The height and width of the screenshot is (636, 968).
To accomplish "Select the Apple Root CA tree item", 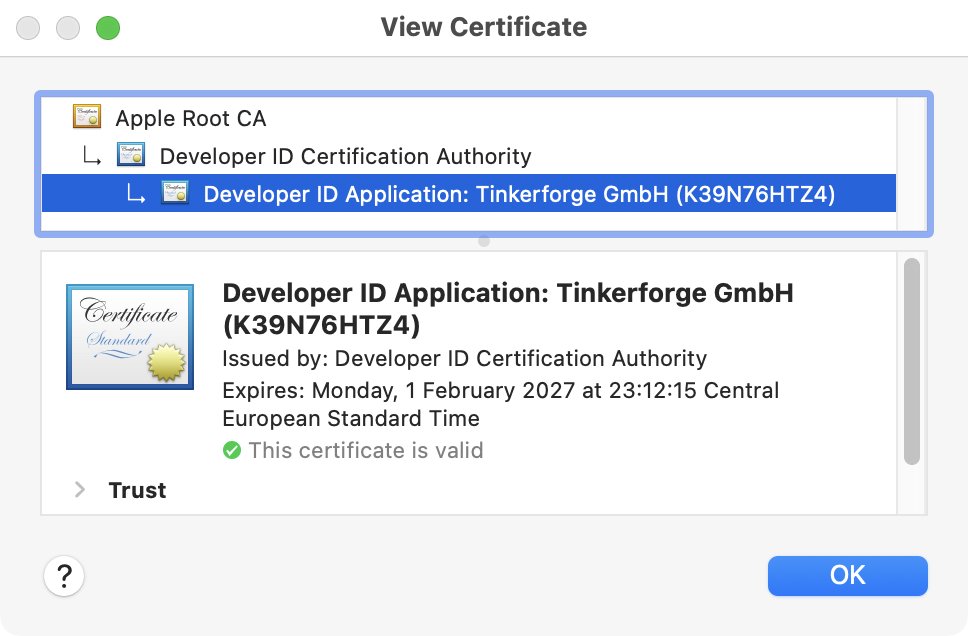I will click(192, 118).
